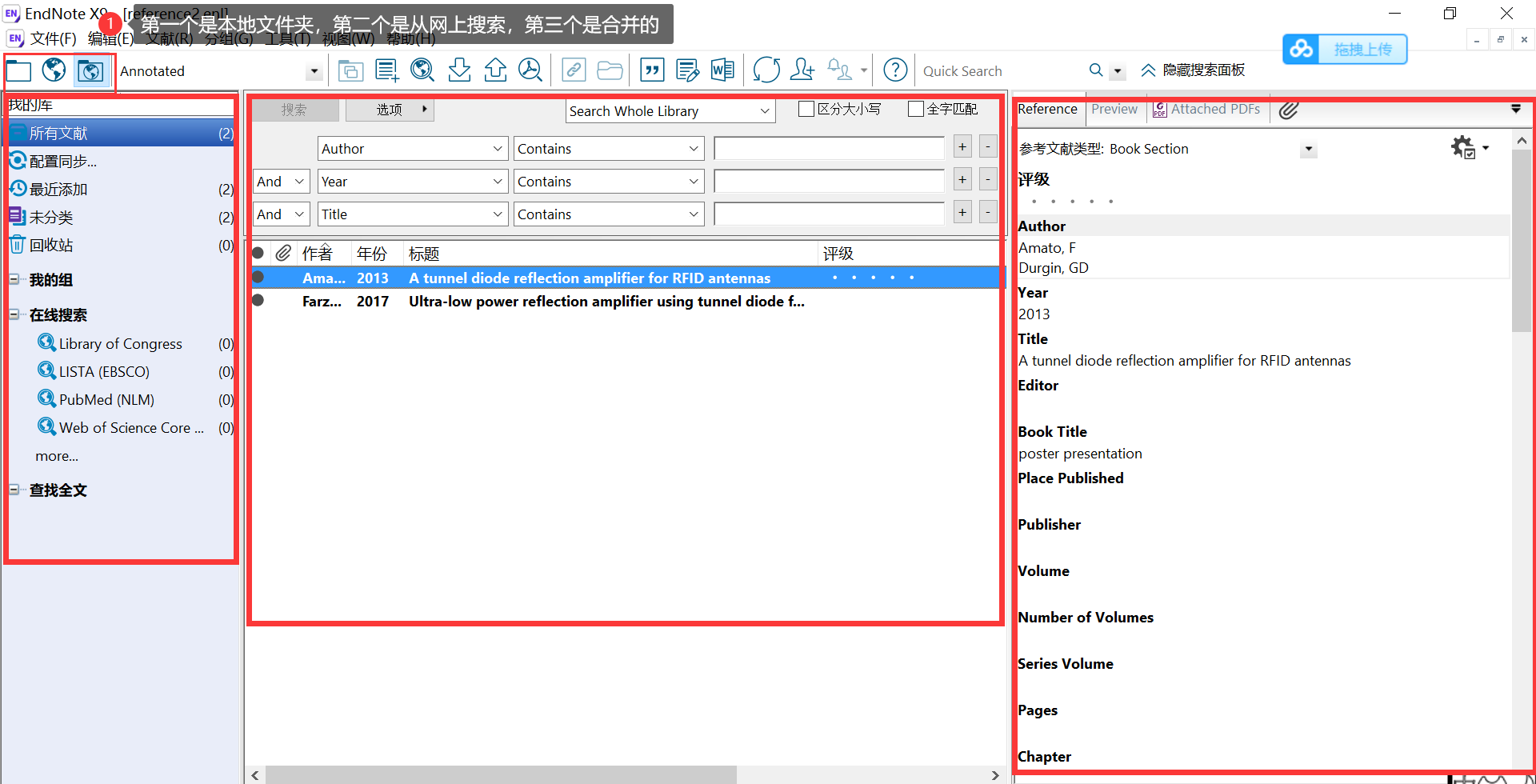Open Annotated output style dropdown
1536x784 pixels.
314,71
